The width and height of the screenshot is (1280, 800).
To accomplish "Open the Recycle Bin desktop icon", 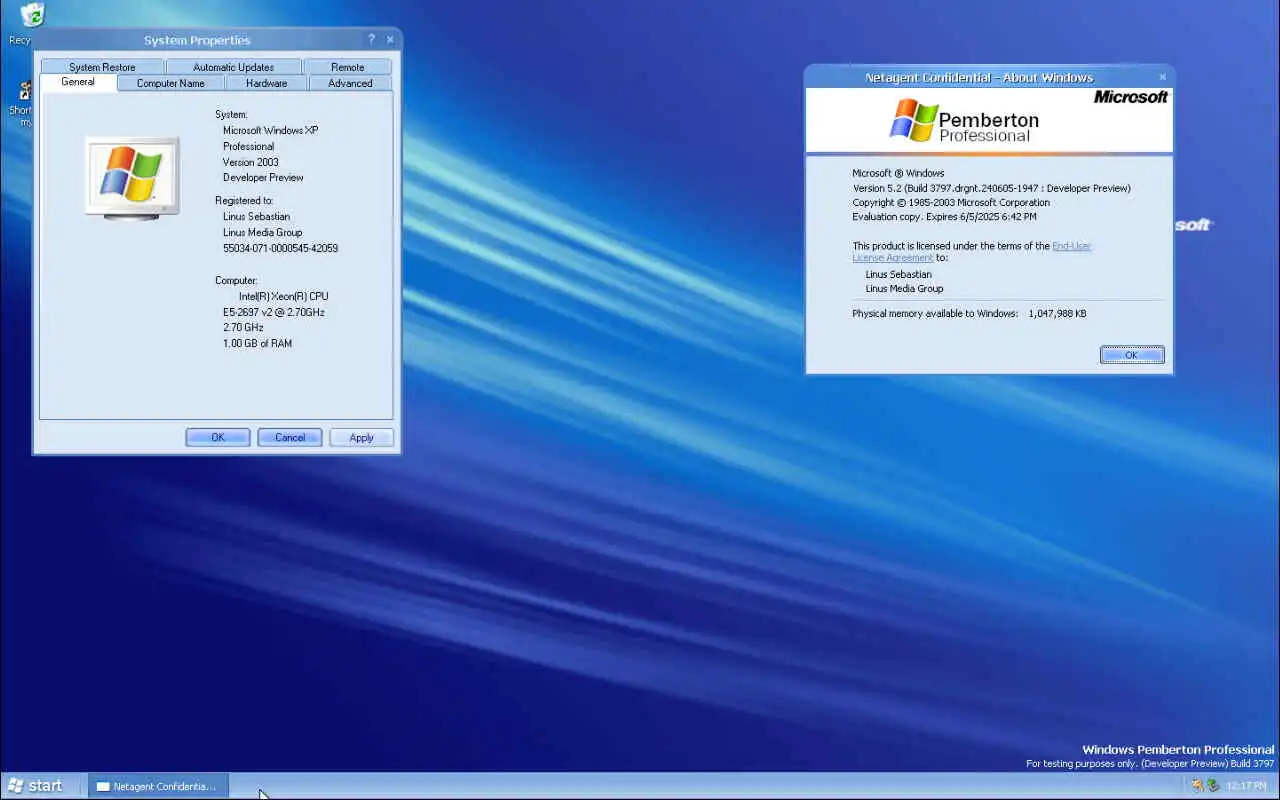I will tap(32, 14).
